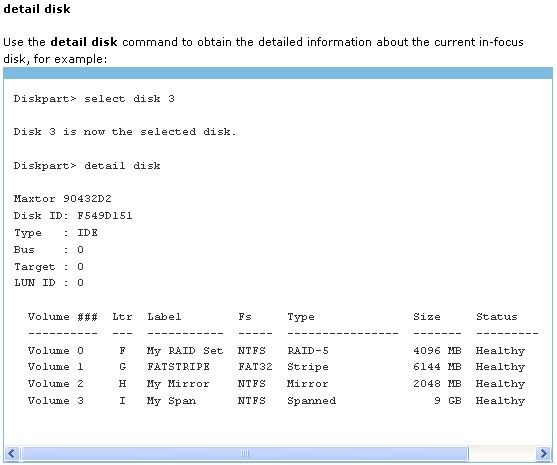Screen dimensions: 557x465
Task: Click the 'Volume ###' column header
Action: click(63, 317)
